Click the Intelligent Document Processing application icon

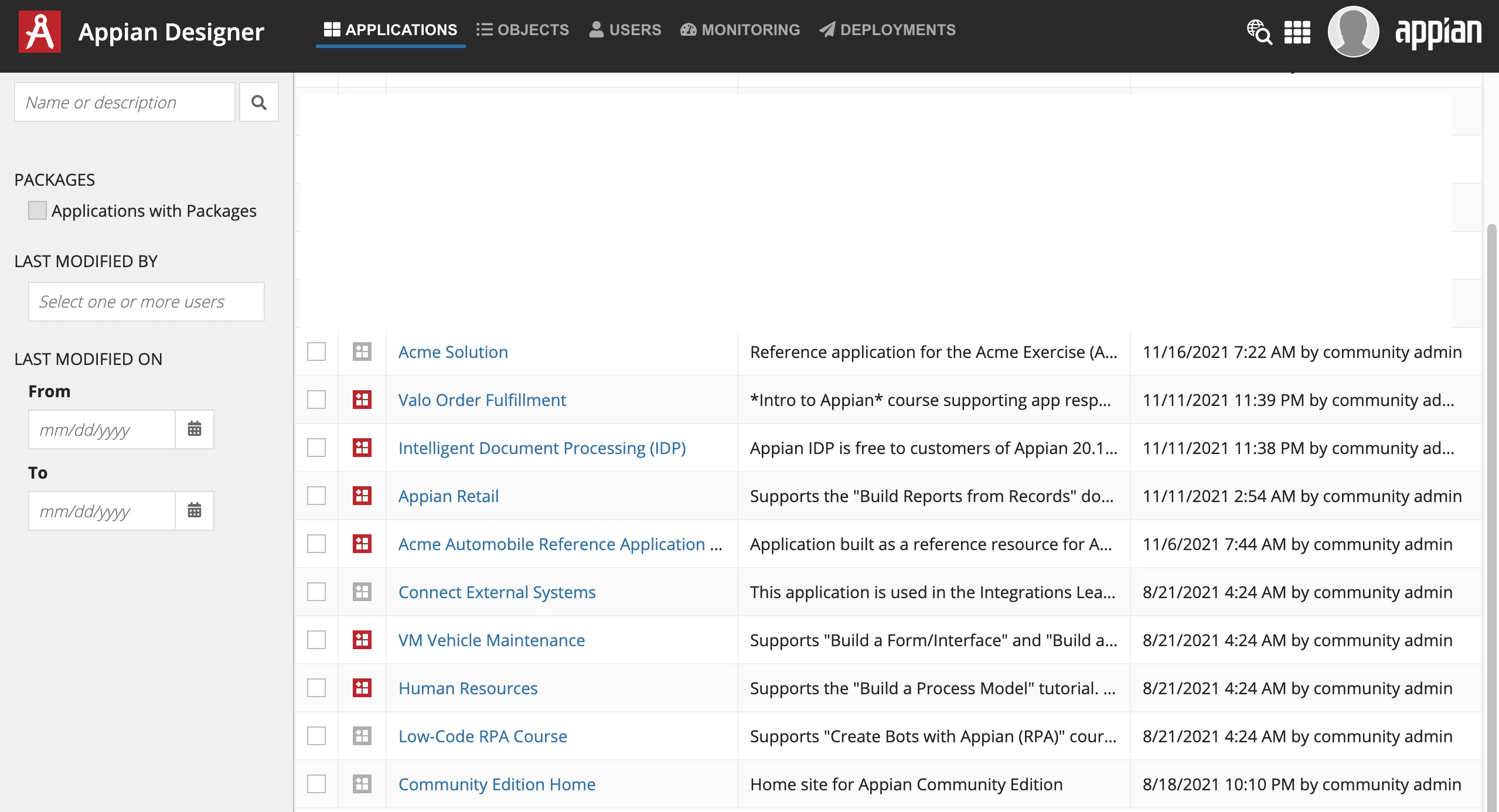coord(362,448)
